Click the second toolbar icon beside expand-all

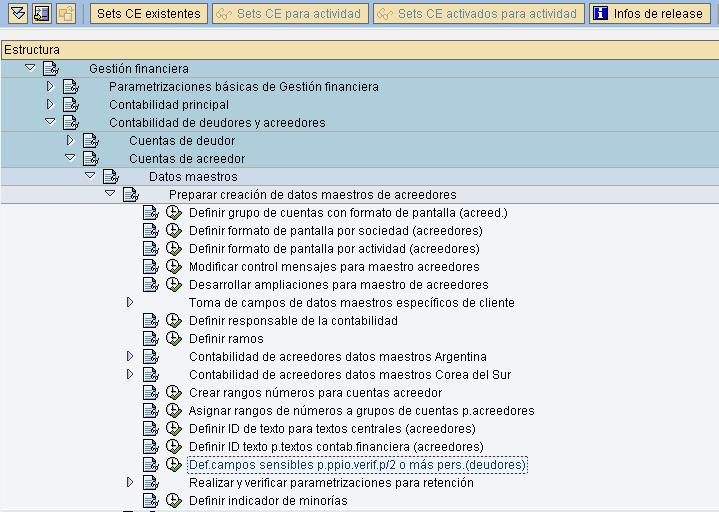(41, 13)
